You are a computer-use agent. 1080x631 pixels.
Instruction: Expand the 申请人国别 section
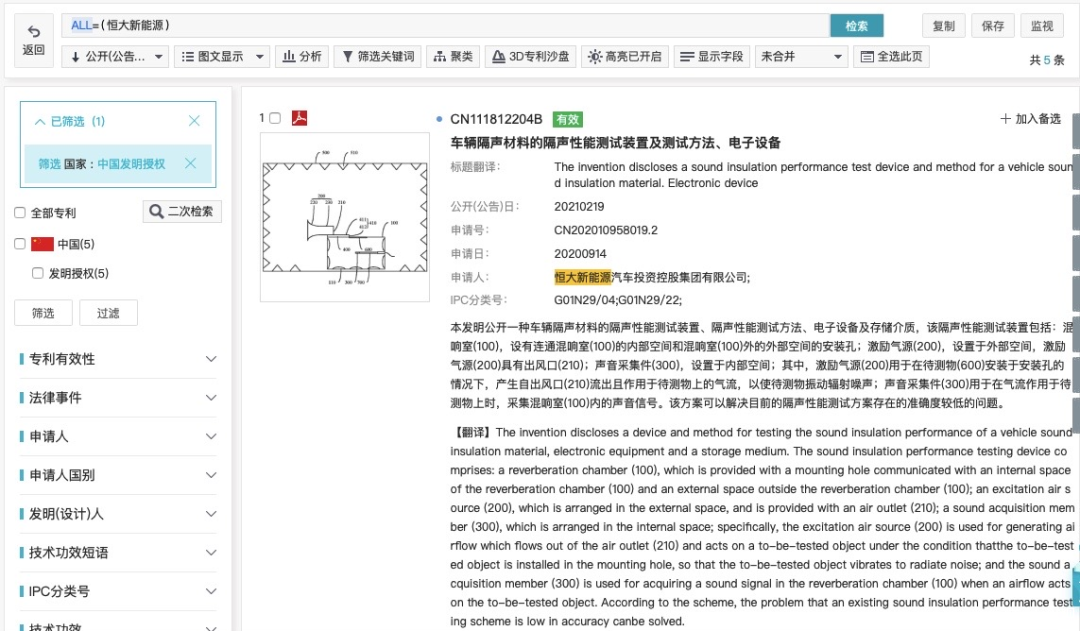coord(118,475)
